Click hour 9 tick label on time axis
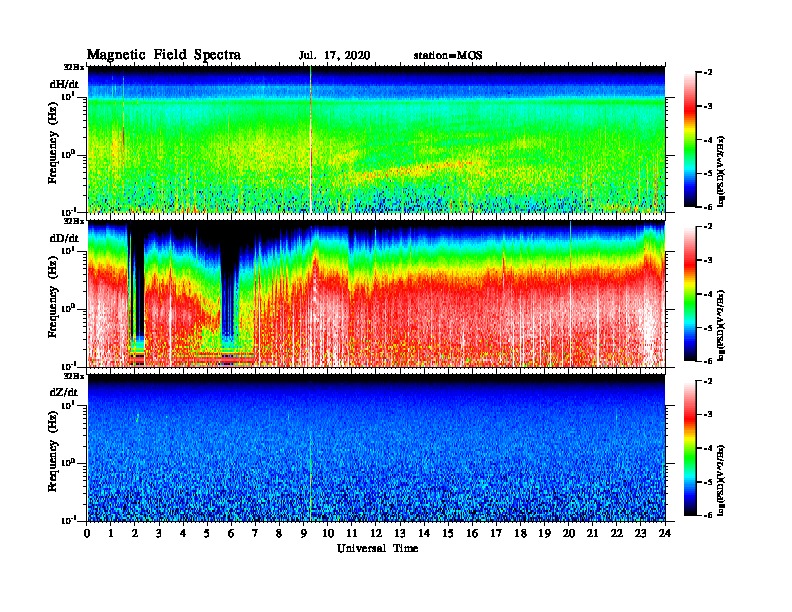The height and width of the screenshot is (612, 792). (304, 533)
